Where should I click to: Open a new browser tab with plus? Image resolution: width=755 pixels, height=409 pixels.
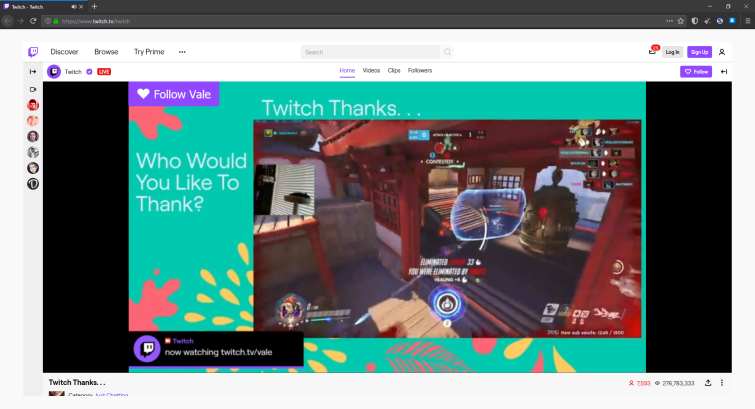click(94, 7)
